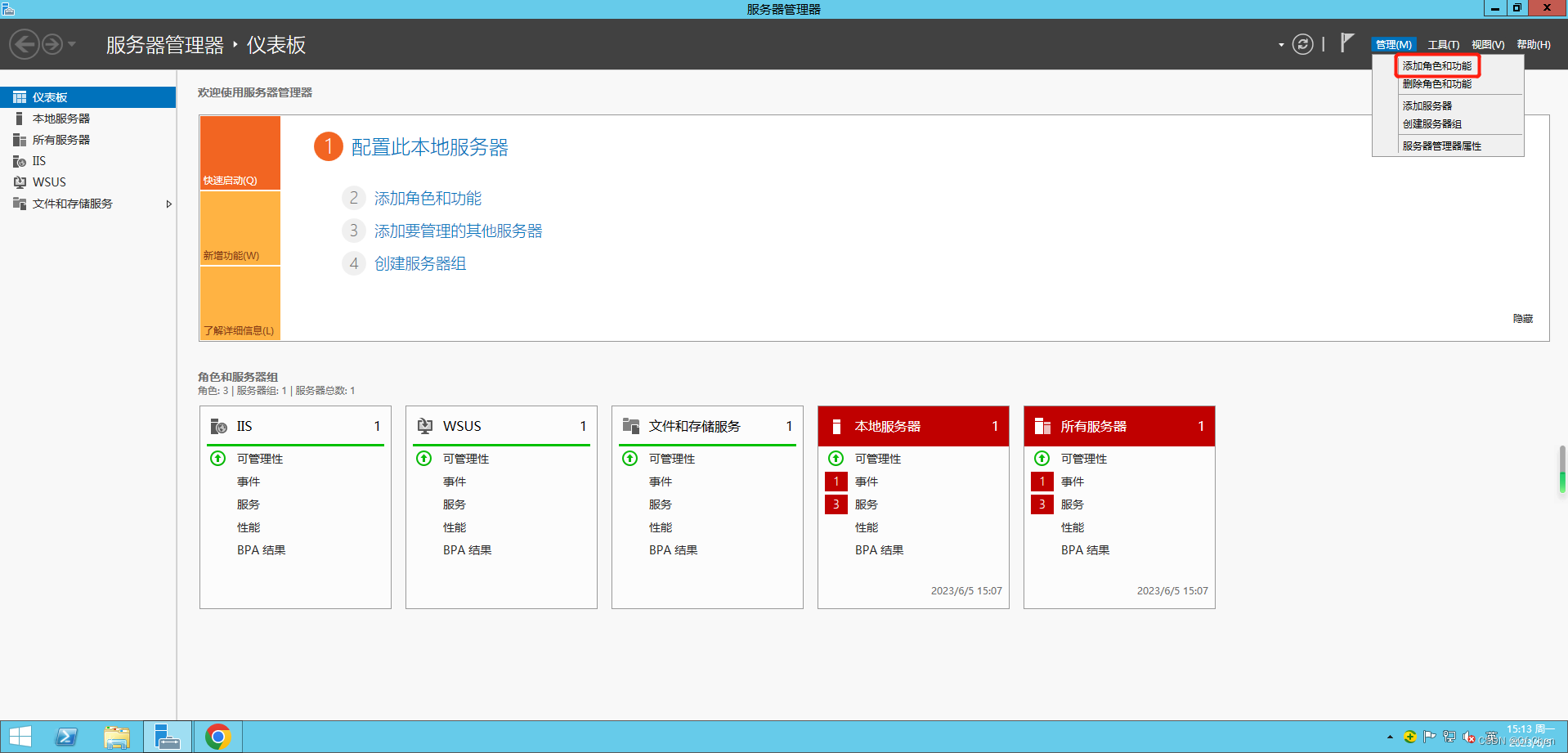
Task: Open the 所有服务器 tile header
Action: coord(1119,426)
